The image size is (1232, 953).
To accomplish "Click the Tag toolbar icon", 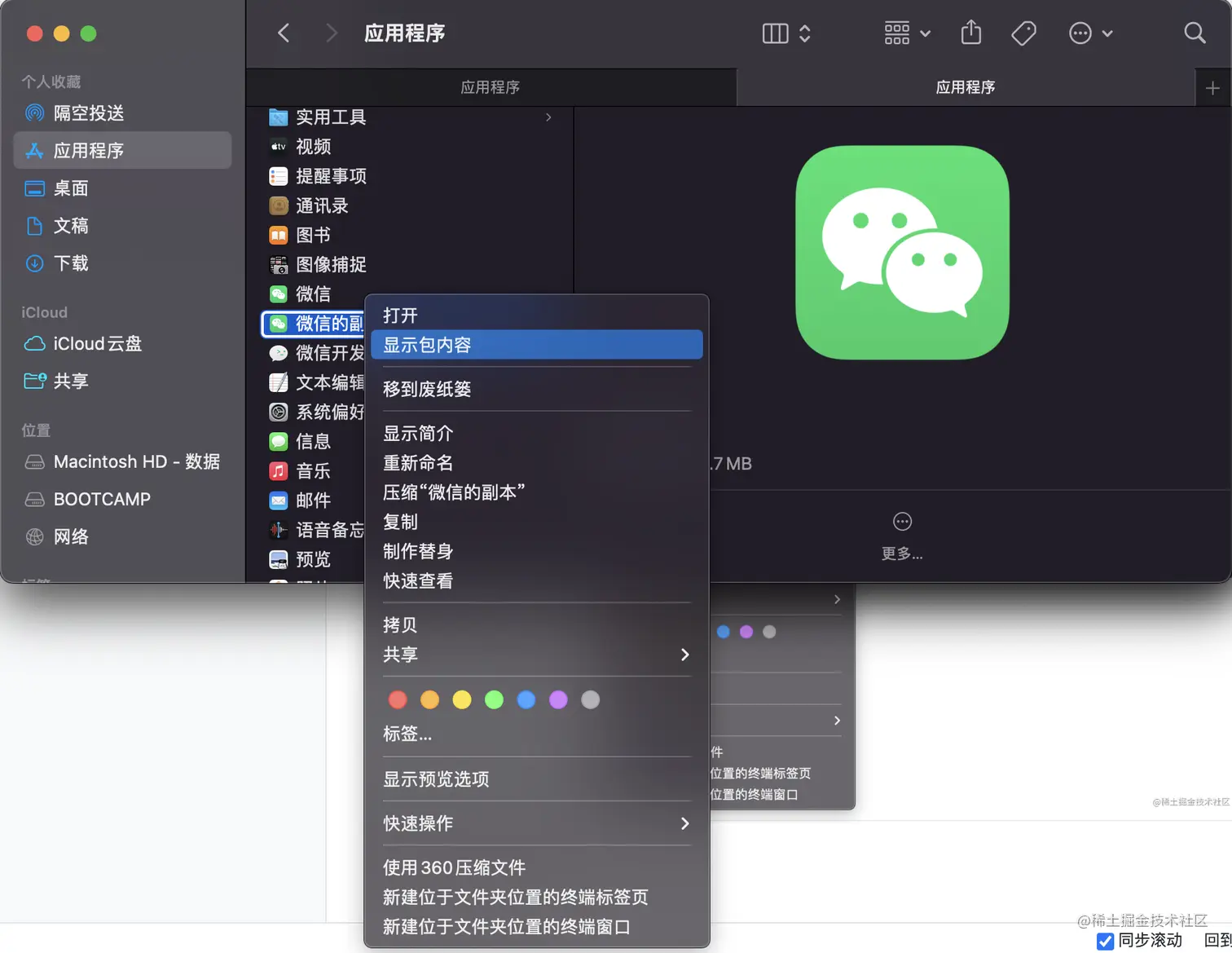I will coord(1023,33).
